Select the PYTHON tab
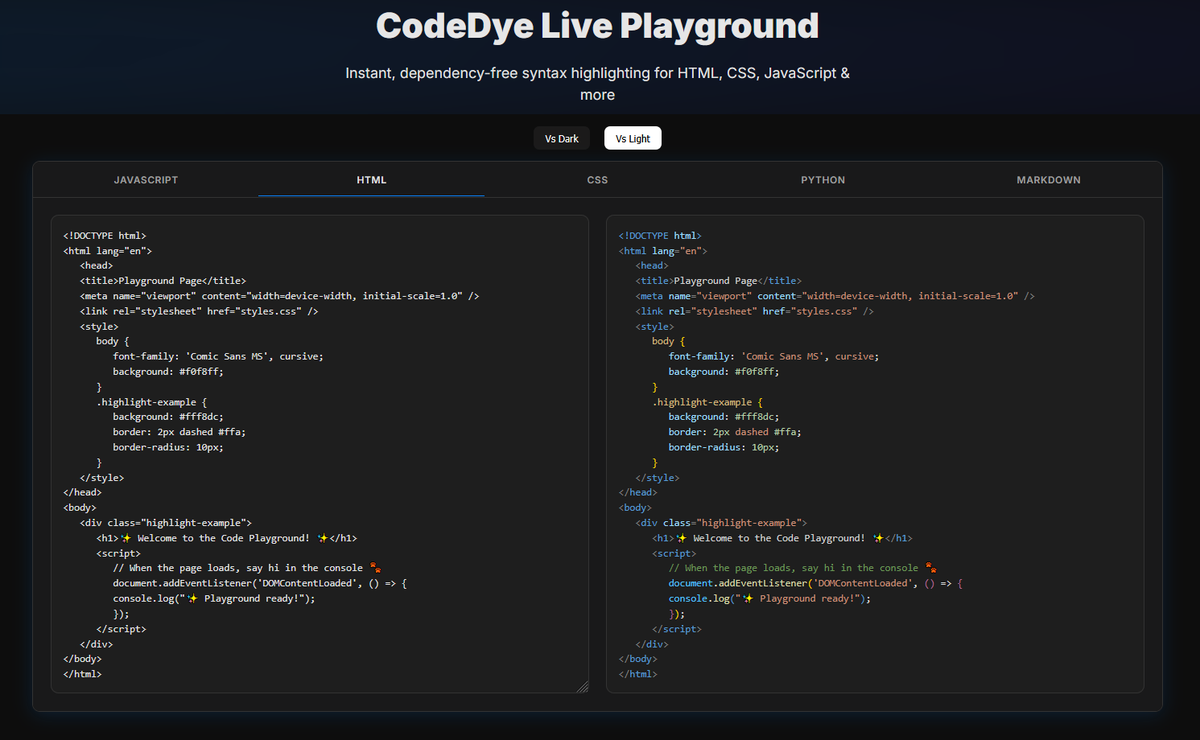 [822, 180]
